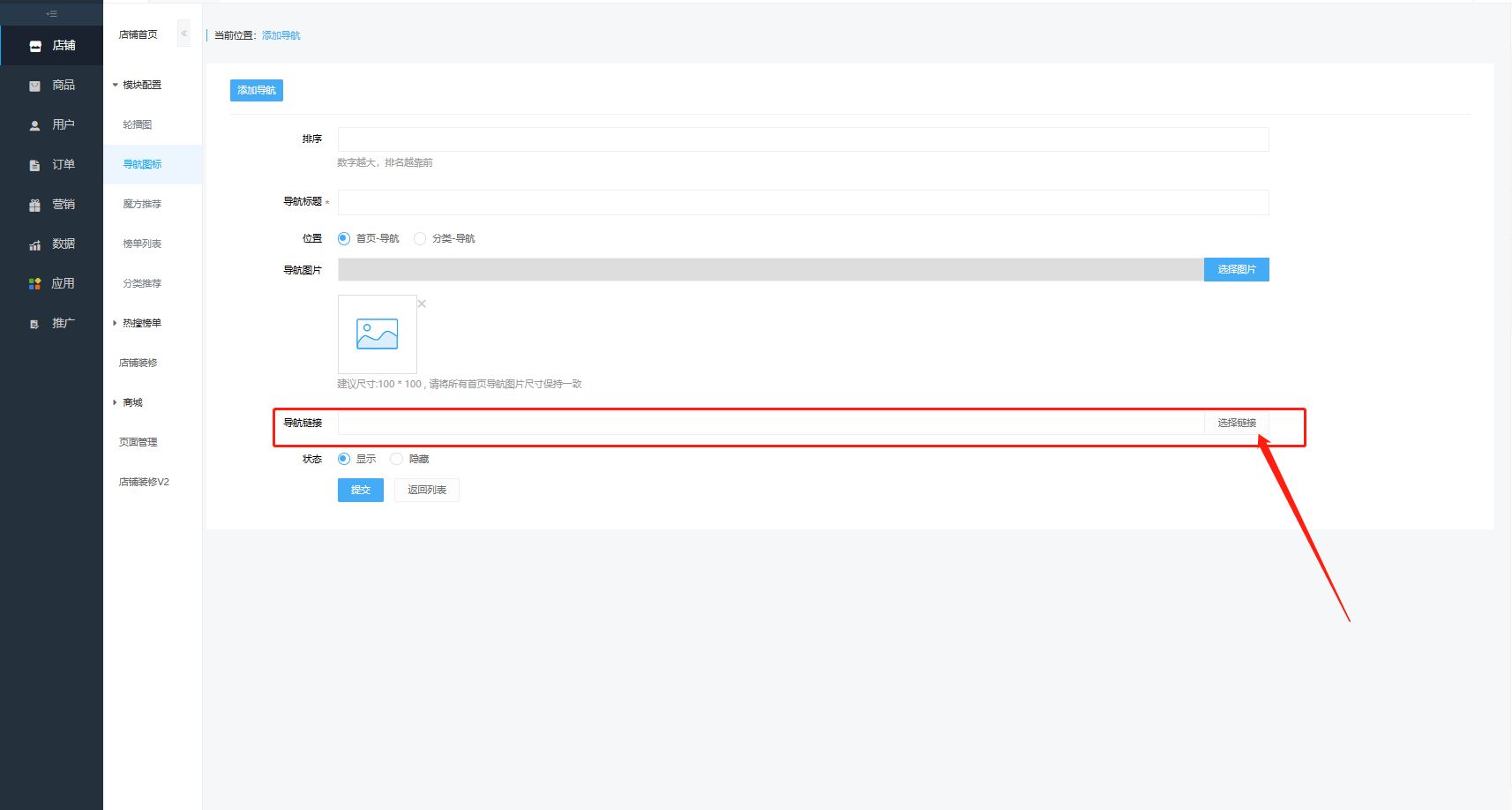The height and width of the screenshot is (810, 1512).
Task: Go to 店铺装修 in the submenu
Action: click(138, 363)
